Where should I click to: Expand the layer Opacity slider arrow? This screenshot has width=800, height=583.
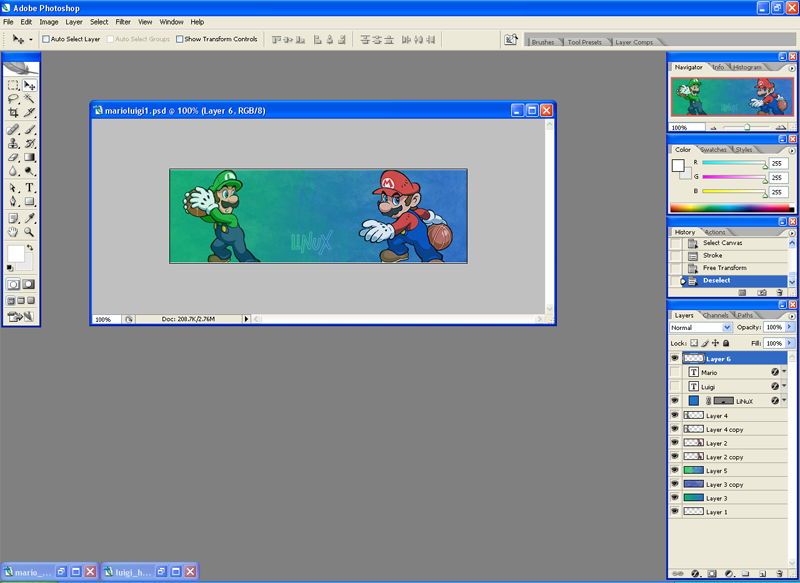pyautogui.click(x=790, y=327)
